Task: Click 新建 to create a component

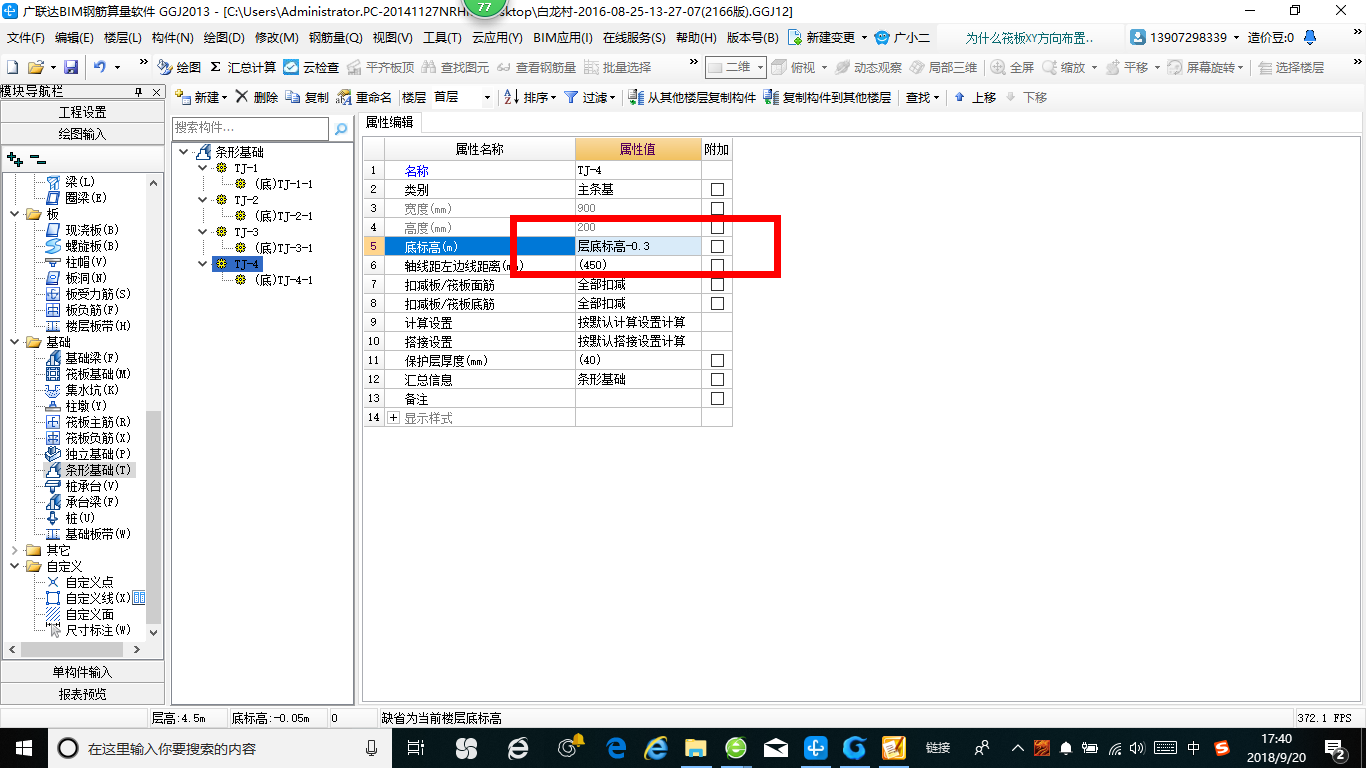Action: (x=201, y=97)
